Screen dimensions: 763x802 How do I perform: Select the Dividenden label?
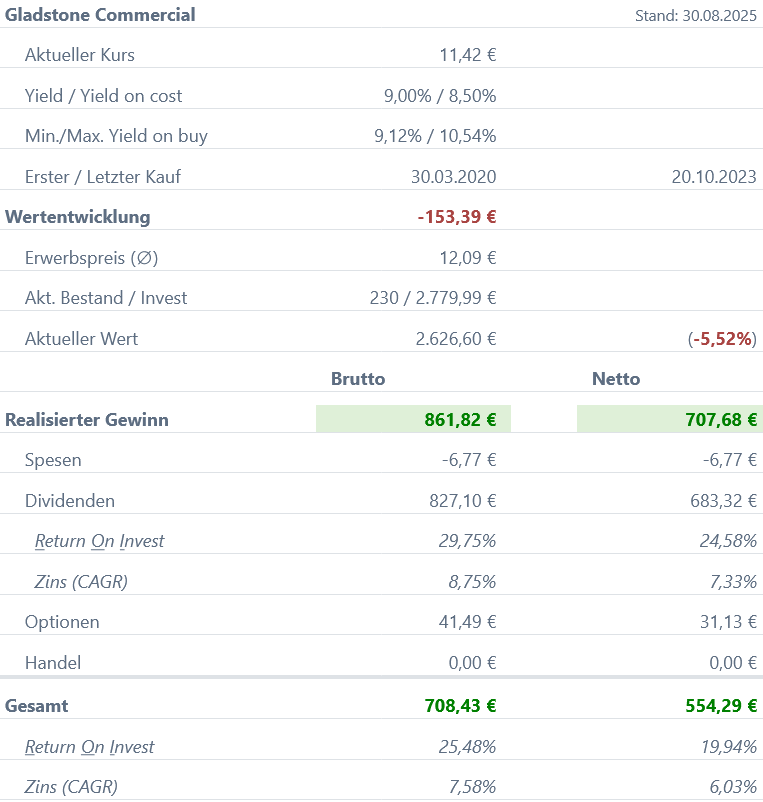(x=70, y=501)
